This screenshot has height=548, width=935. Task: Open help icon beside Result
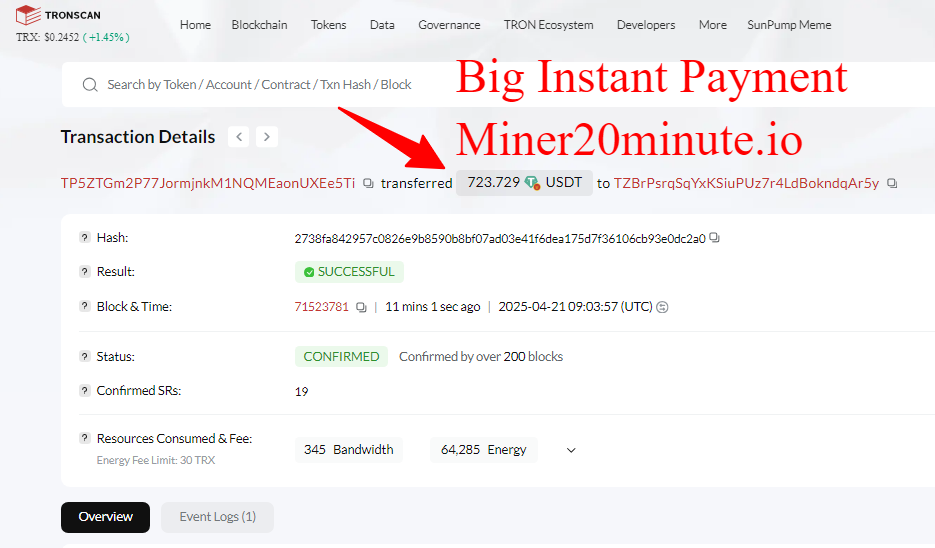[85, 271]
